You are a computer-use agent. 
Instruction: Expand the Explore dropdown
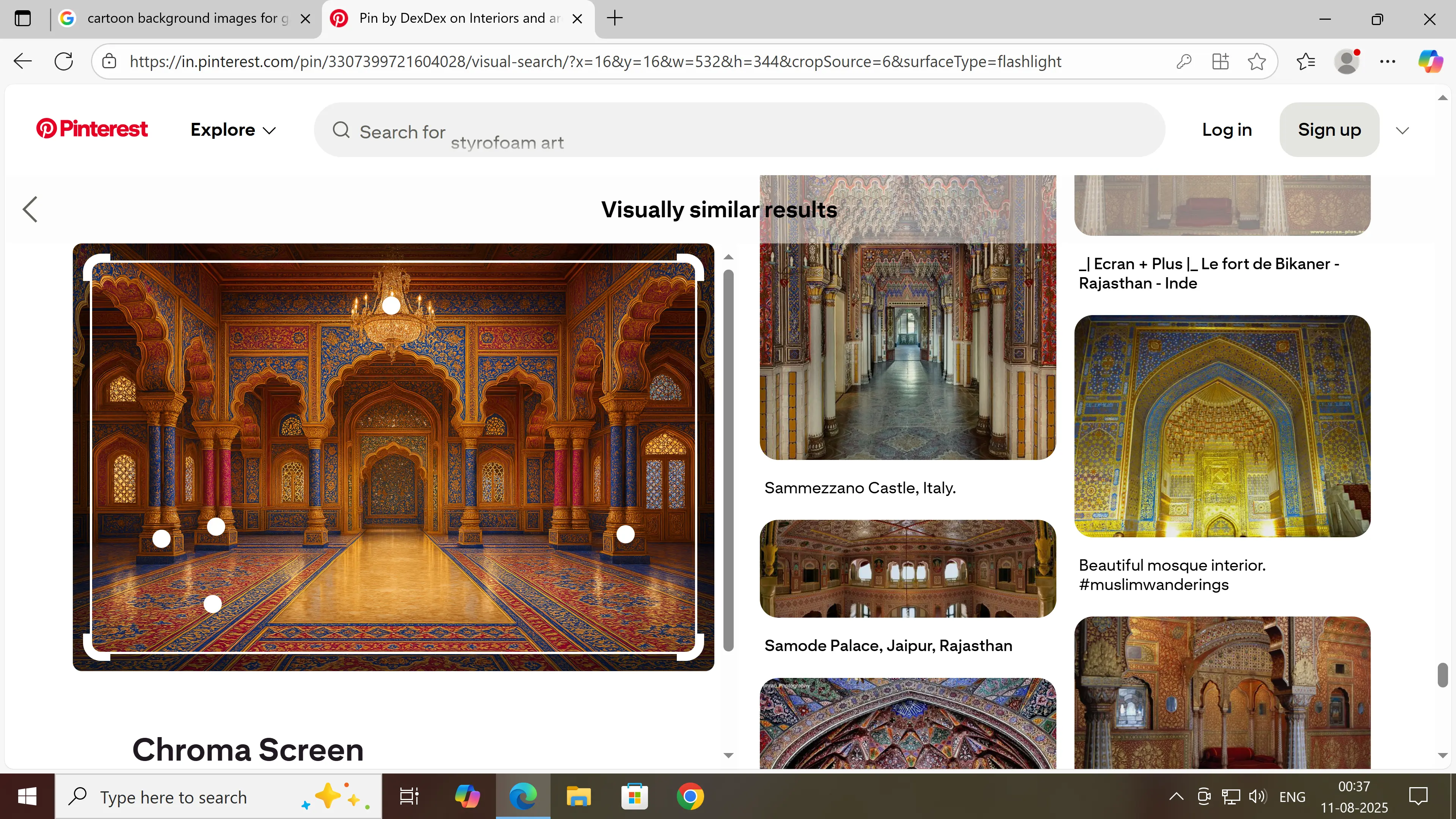pos(233,130)
